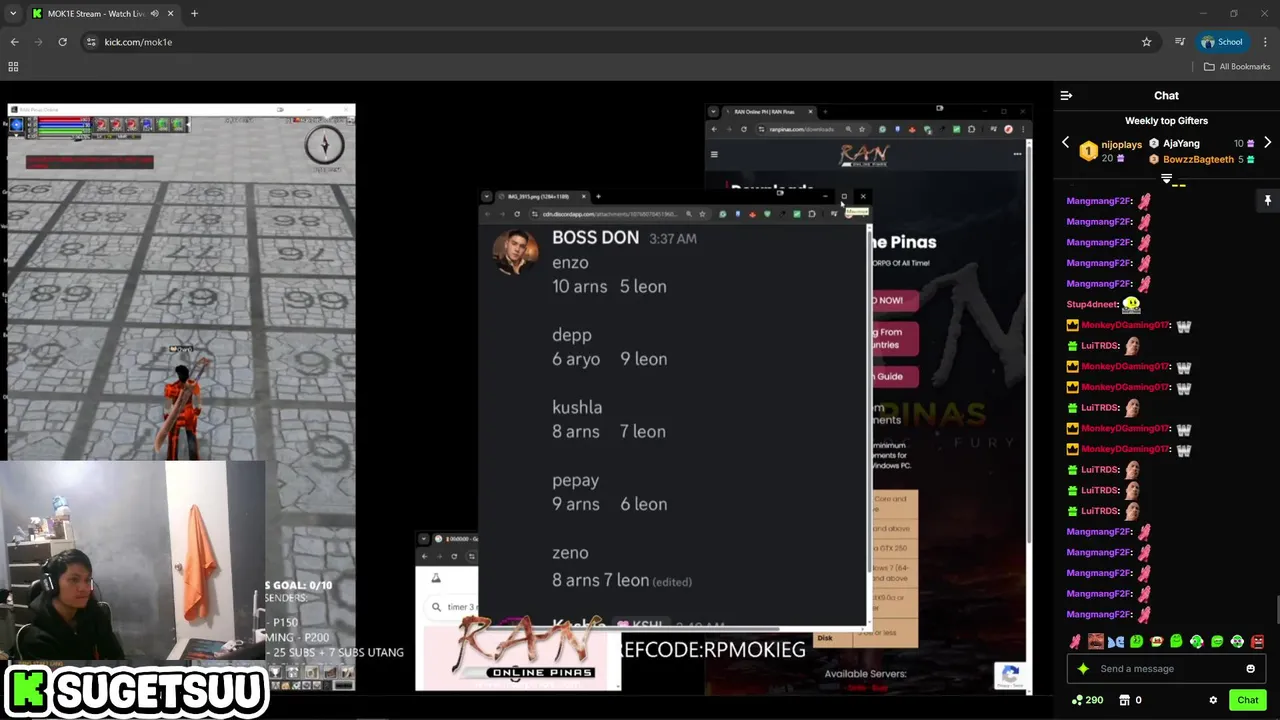Collapse the Kick chat panel

pyautogui.click(x=1066, y=95)
